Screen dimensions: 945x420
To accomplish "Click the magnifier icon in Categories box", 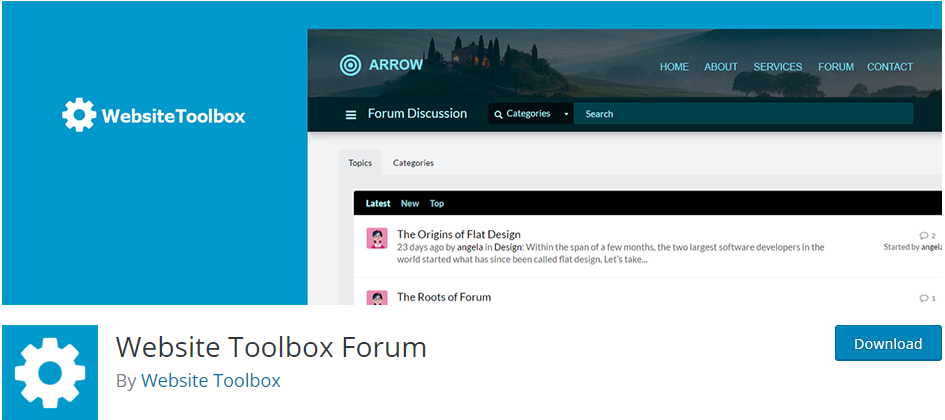I will (498, 114).
